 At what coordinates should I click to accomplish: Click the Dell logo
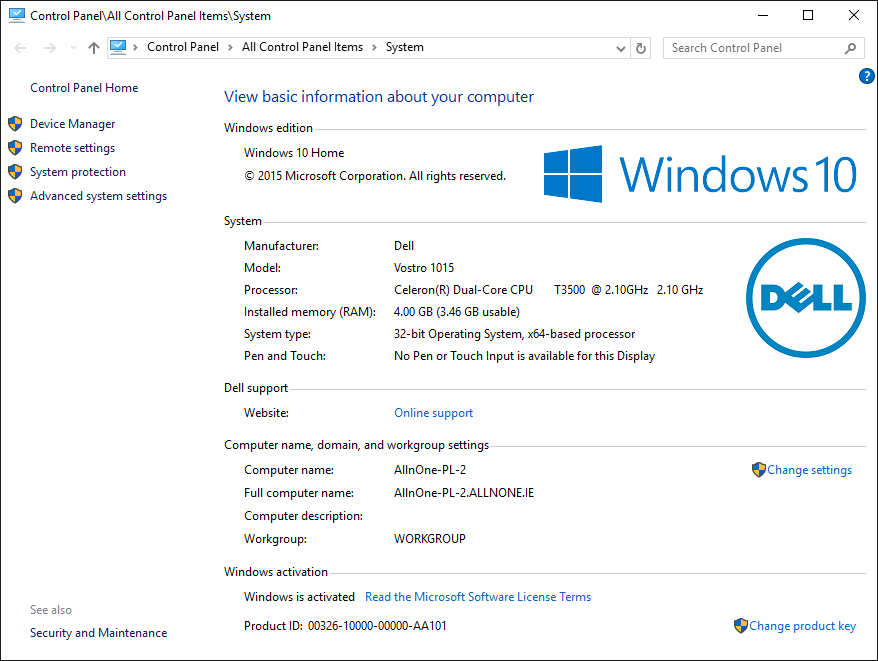point(806,298)
